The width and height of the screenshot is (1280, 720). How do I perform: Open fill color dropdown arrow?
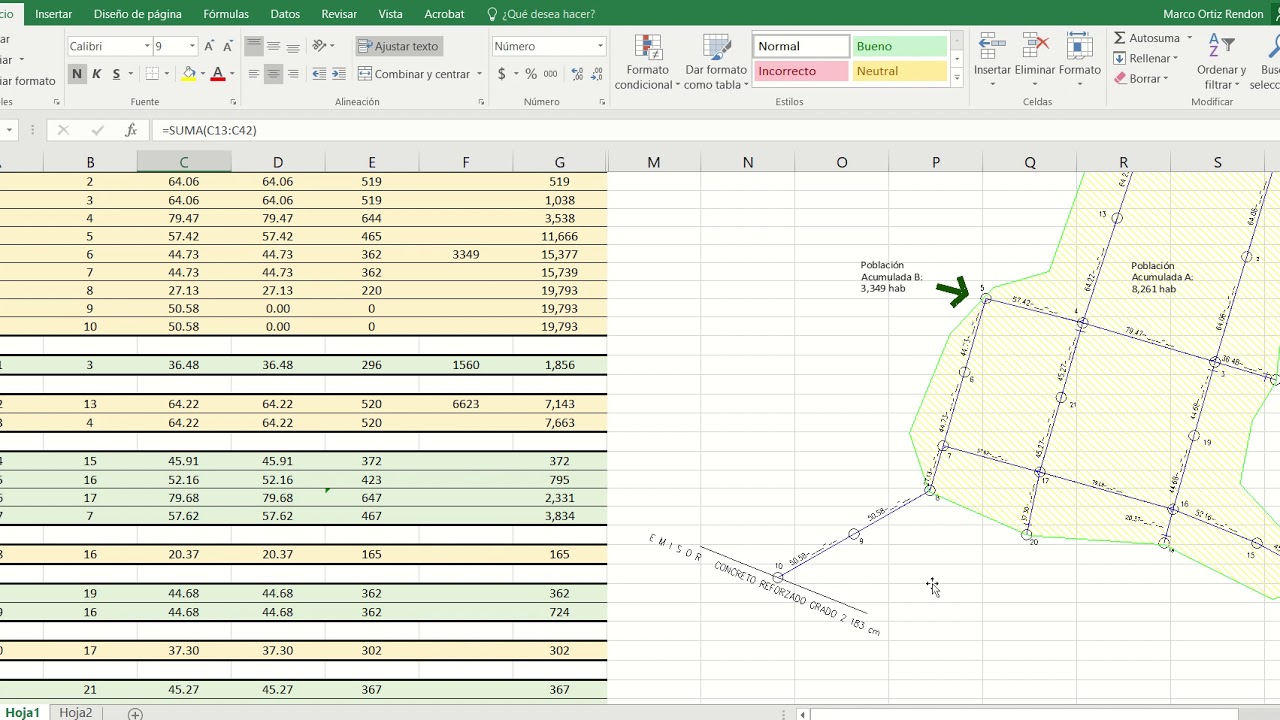point(203,74)
